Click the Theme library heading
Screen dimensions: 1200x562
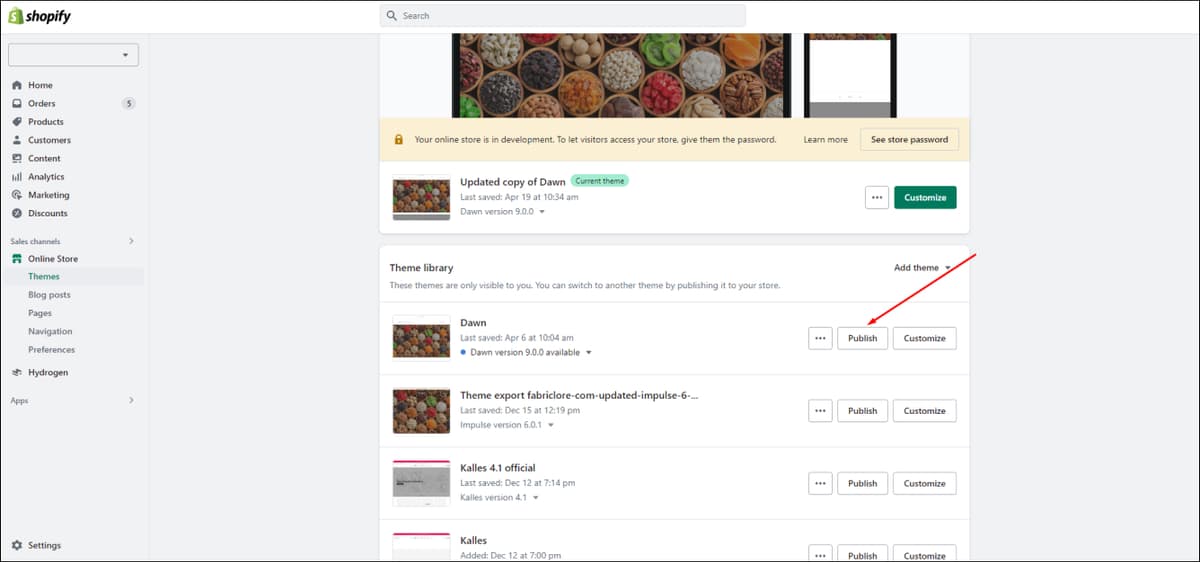click(421, 268)
